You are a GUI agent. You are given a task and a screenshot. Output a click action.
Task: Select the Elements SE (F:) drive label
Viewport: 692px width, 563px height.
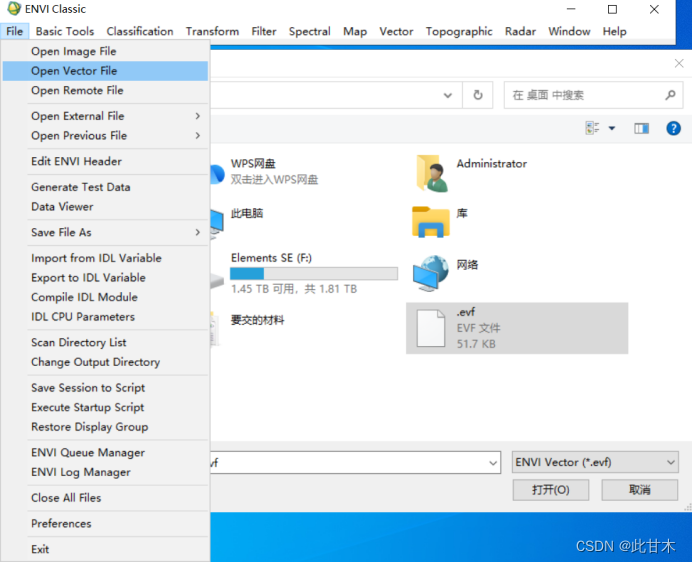tap(271, 258)
